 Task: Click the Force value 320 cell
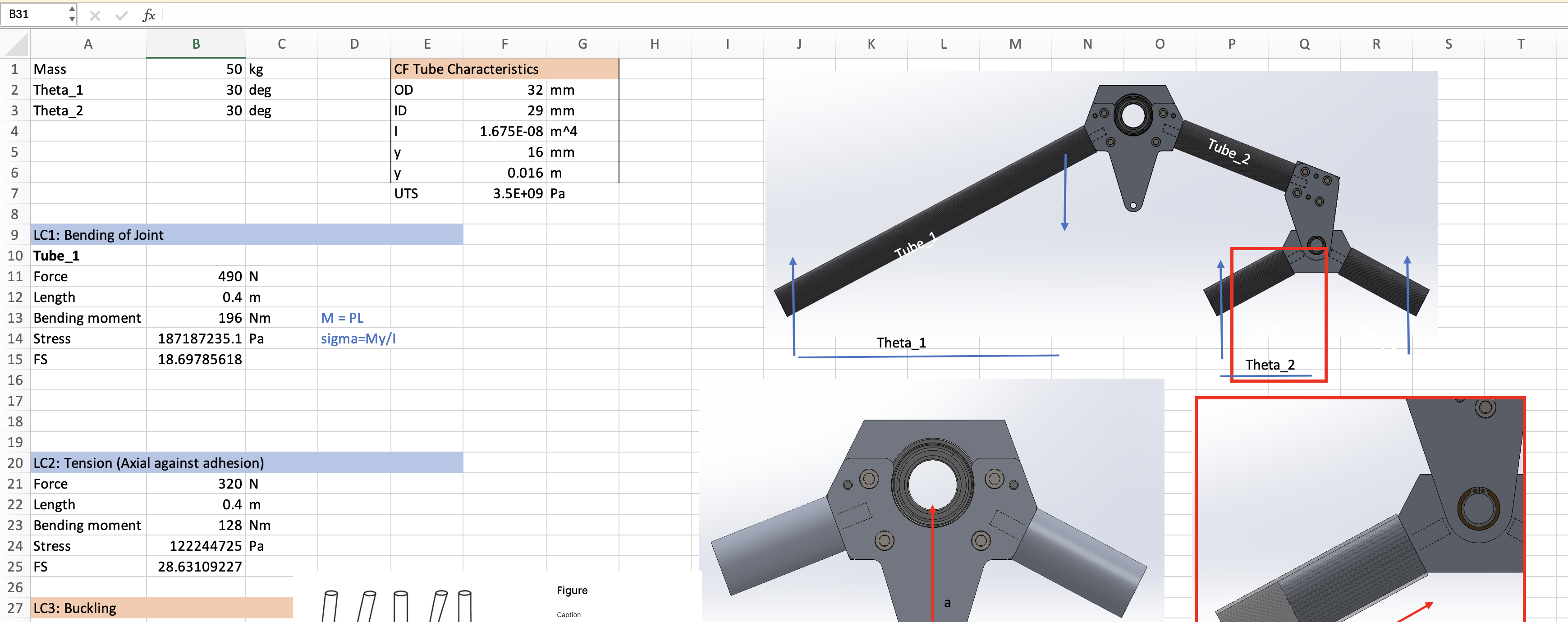[x=196, y=483]
